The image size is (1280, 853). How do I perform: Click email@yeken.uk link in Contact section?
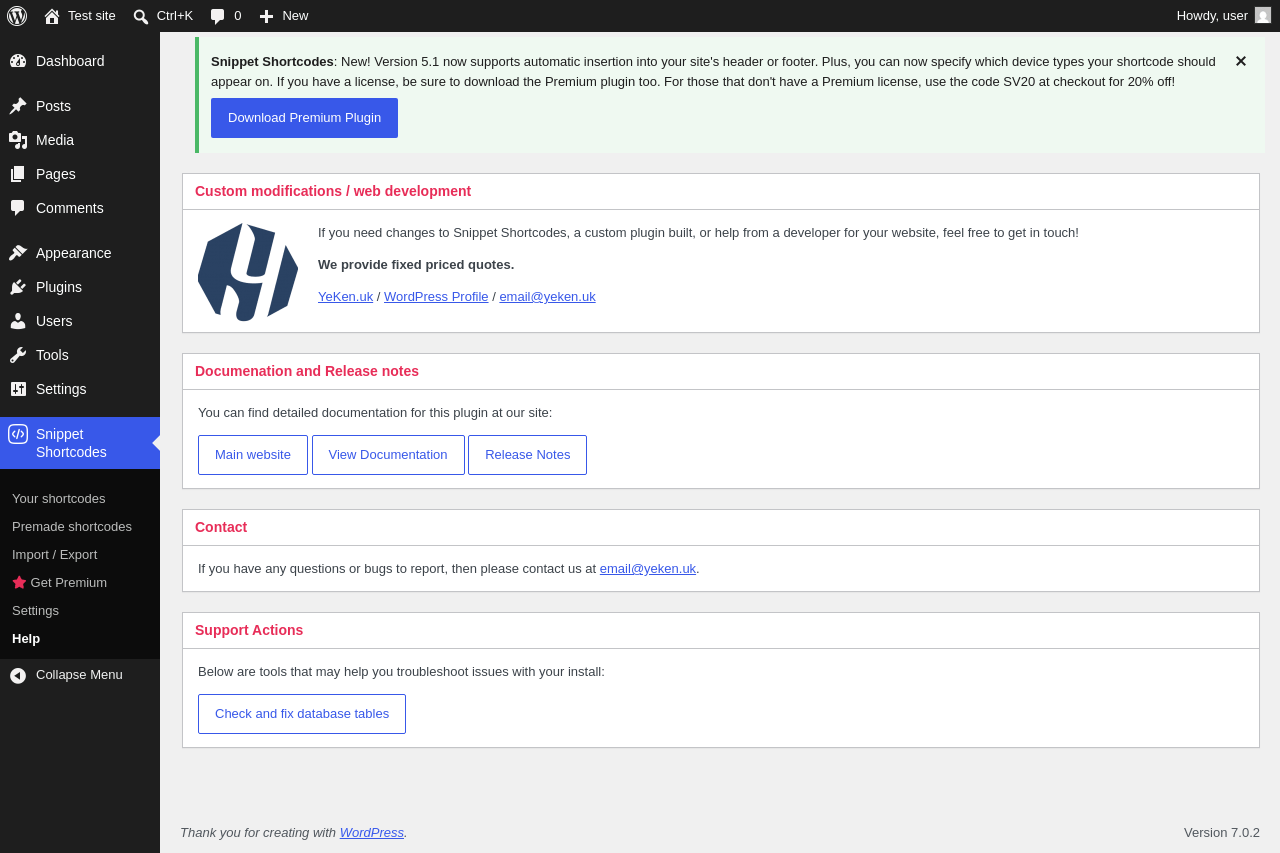pyautogui.click(x=648, y=569)
